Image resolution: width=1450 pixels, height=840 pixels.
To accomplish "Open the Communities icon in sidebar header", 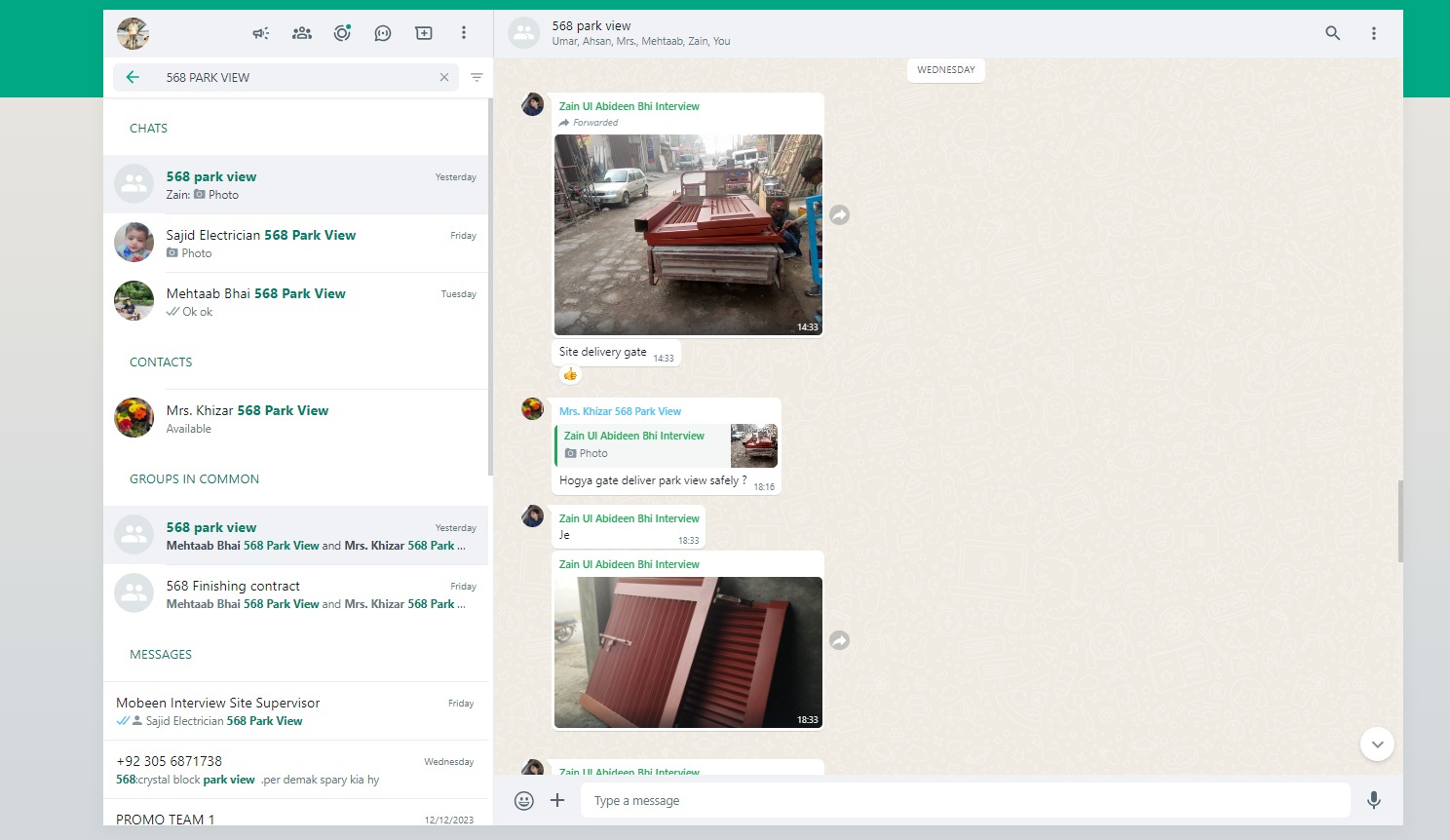I will (x=302, y=33).
